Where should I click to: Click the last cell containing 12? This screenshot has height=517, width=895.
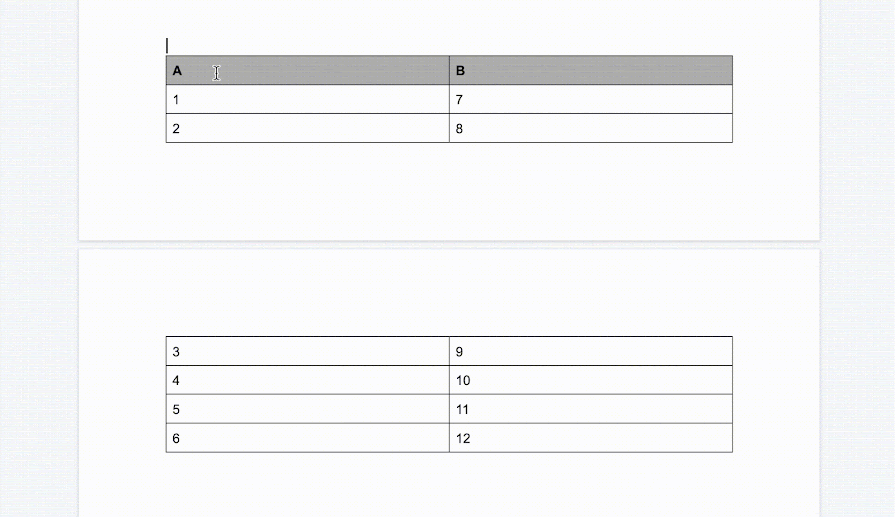click(591, 438)
